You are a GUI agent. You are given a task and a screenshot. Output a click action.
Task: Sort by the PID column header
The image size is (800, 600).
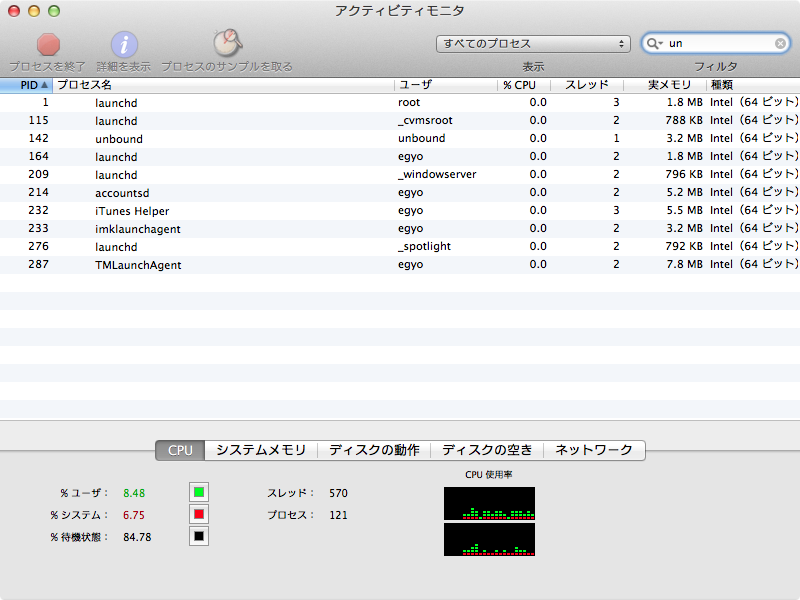pos(27,85)
